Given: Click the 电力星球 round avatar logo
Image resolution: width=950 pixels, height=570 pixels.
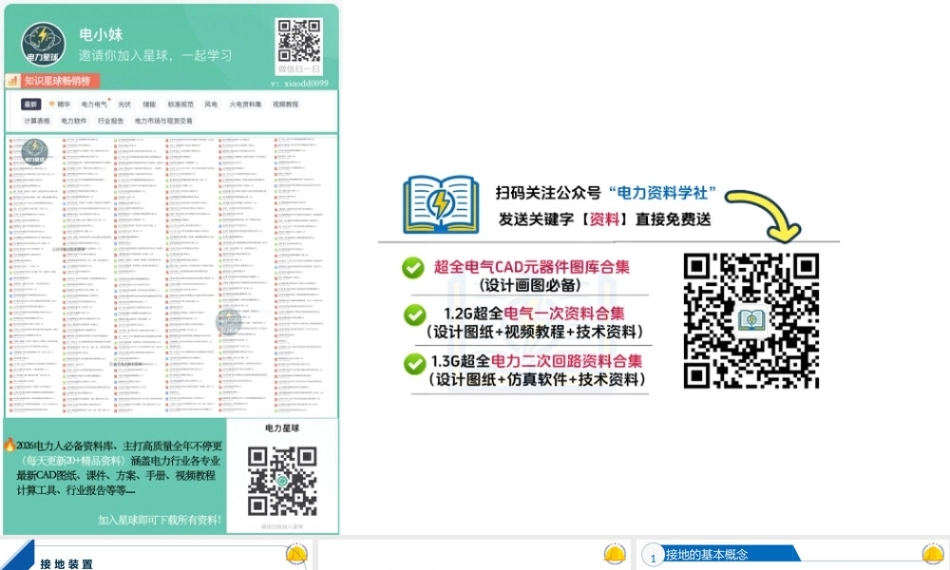Looking at the screenshot, I should tap(43, 45).
